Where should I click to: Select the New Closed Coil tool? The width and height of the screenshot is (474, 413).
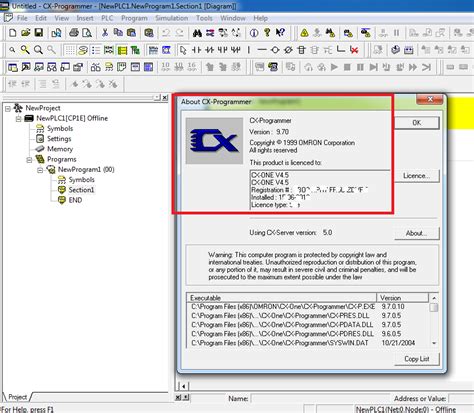coord(288,50)
